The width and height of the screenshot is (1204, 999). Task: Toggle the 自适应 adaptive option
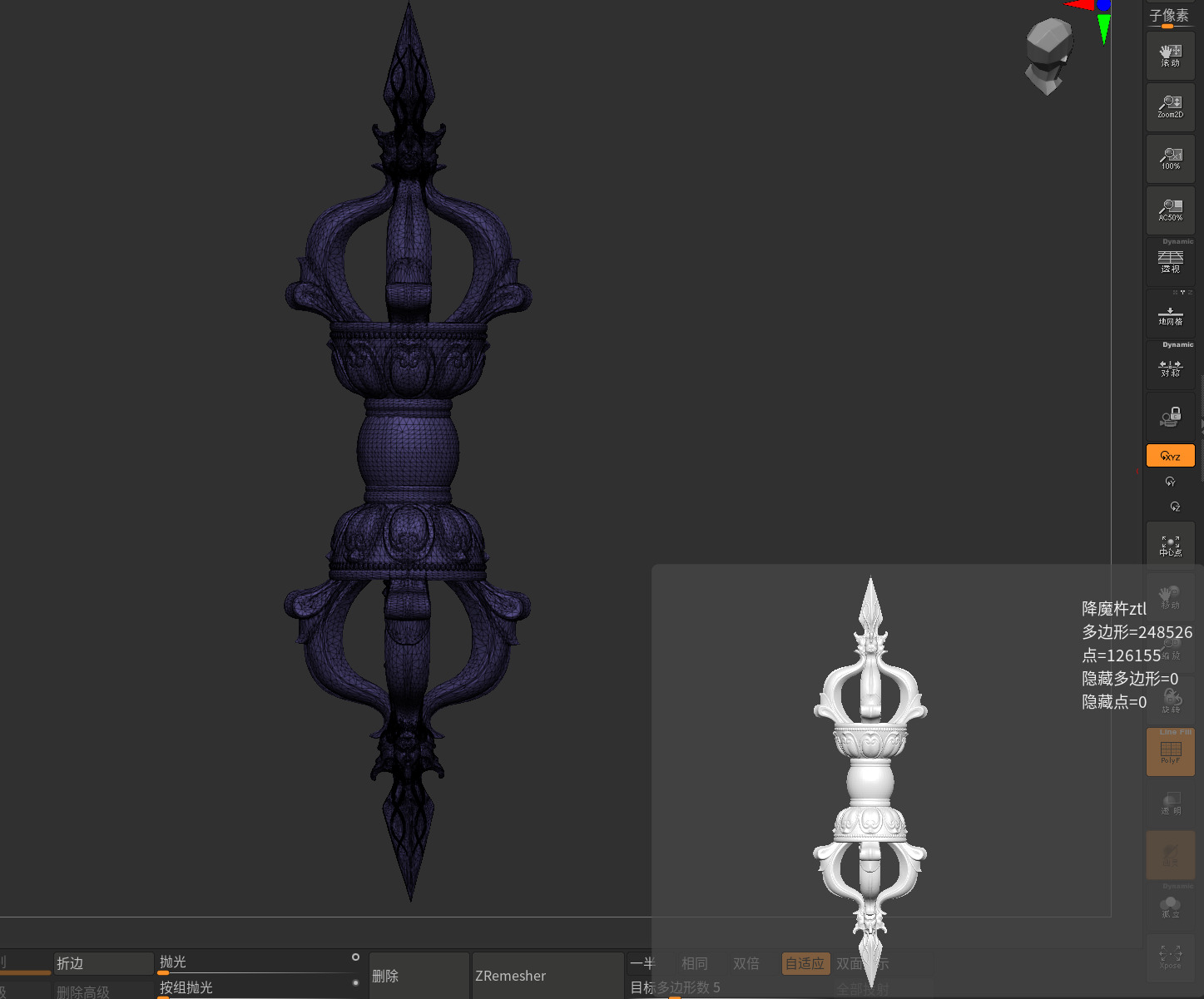805,963
